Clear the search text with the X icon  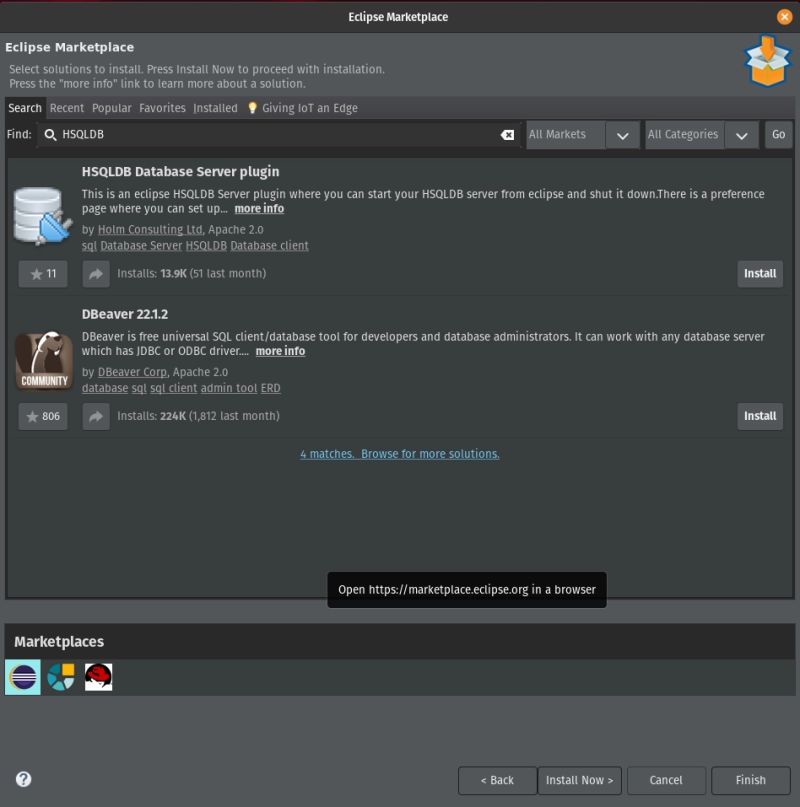coord(507,134)
